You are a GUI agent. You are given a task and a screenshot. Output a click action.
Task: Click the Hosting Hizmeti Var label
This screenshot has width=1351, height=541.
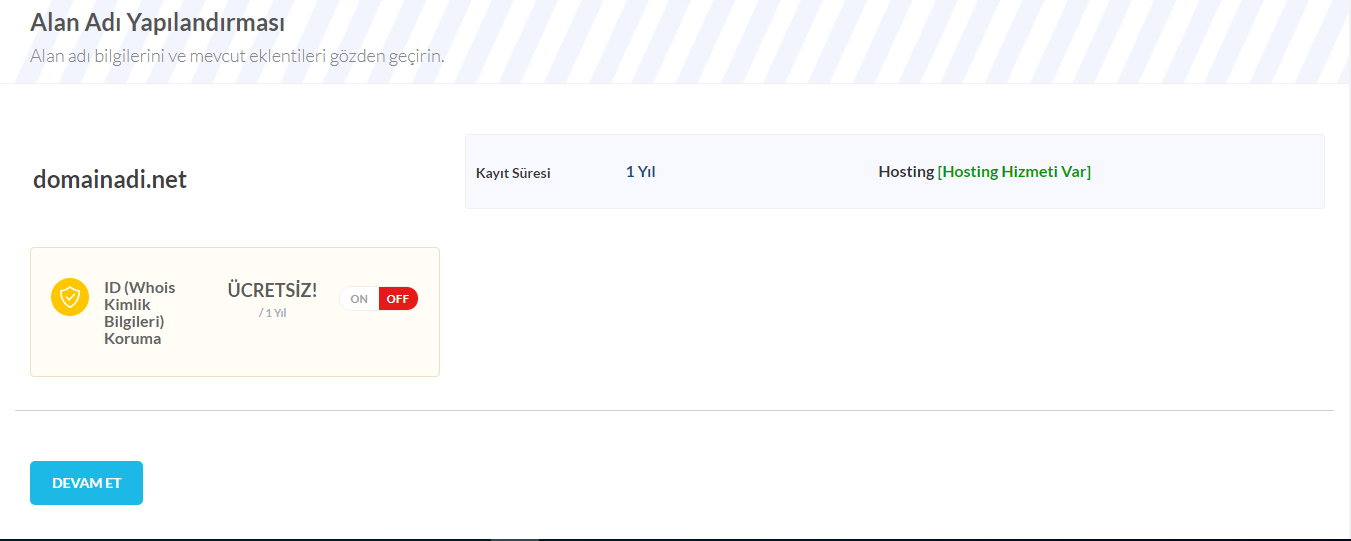(1014, 172)
